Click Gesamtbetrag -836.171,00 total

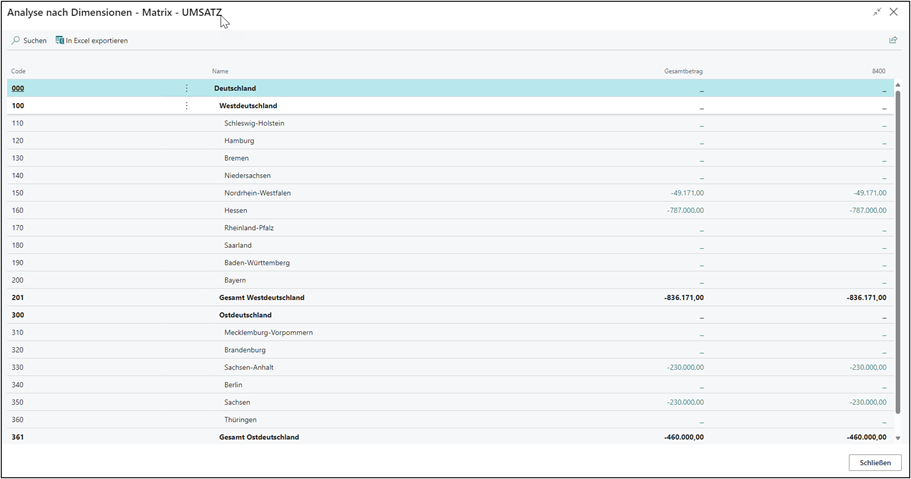coord(684,298)
